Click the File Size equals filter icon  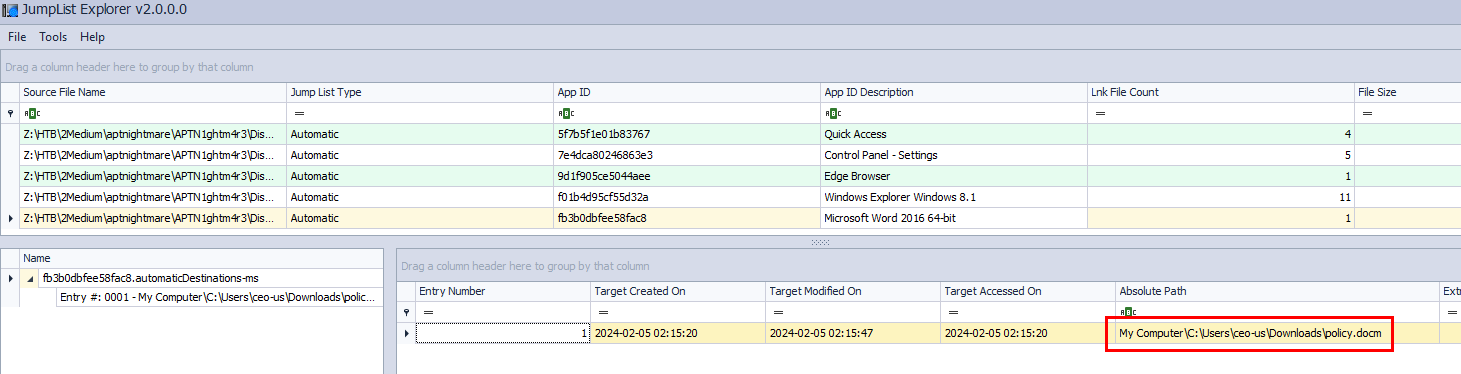click(1366, 114)
